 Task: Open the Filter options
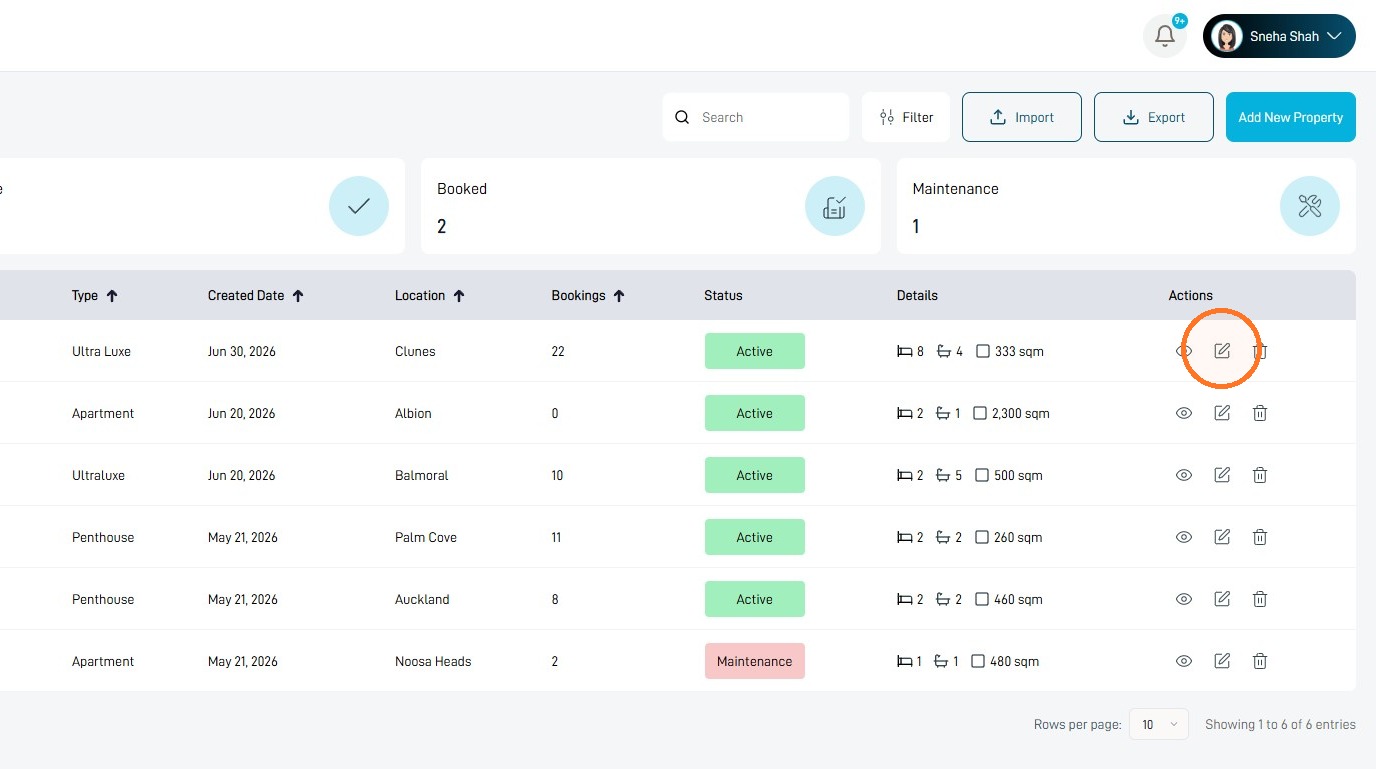(906, 117)
